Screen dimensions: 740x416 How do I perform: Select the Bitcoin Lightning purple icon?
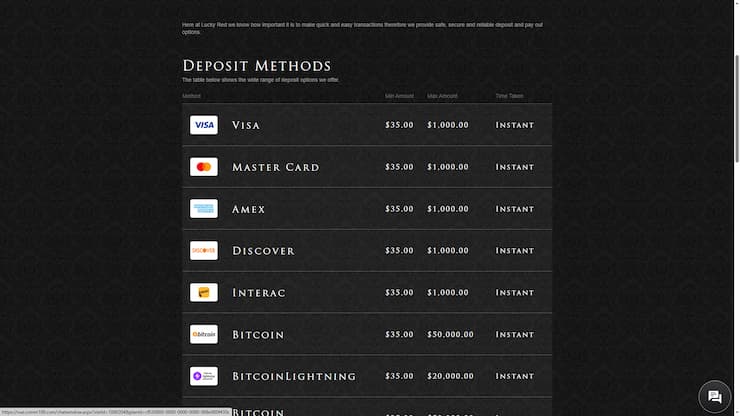pyautogui.click(x=204, y=376)
